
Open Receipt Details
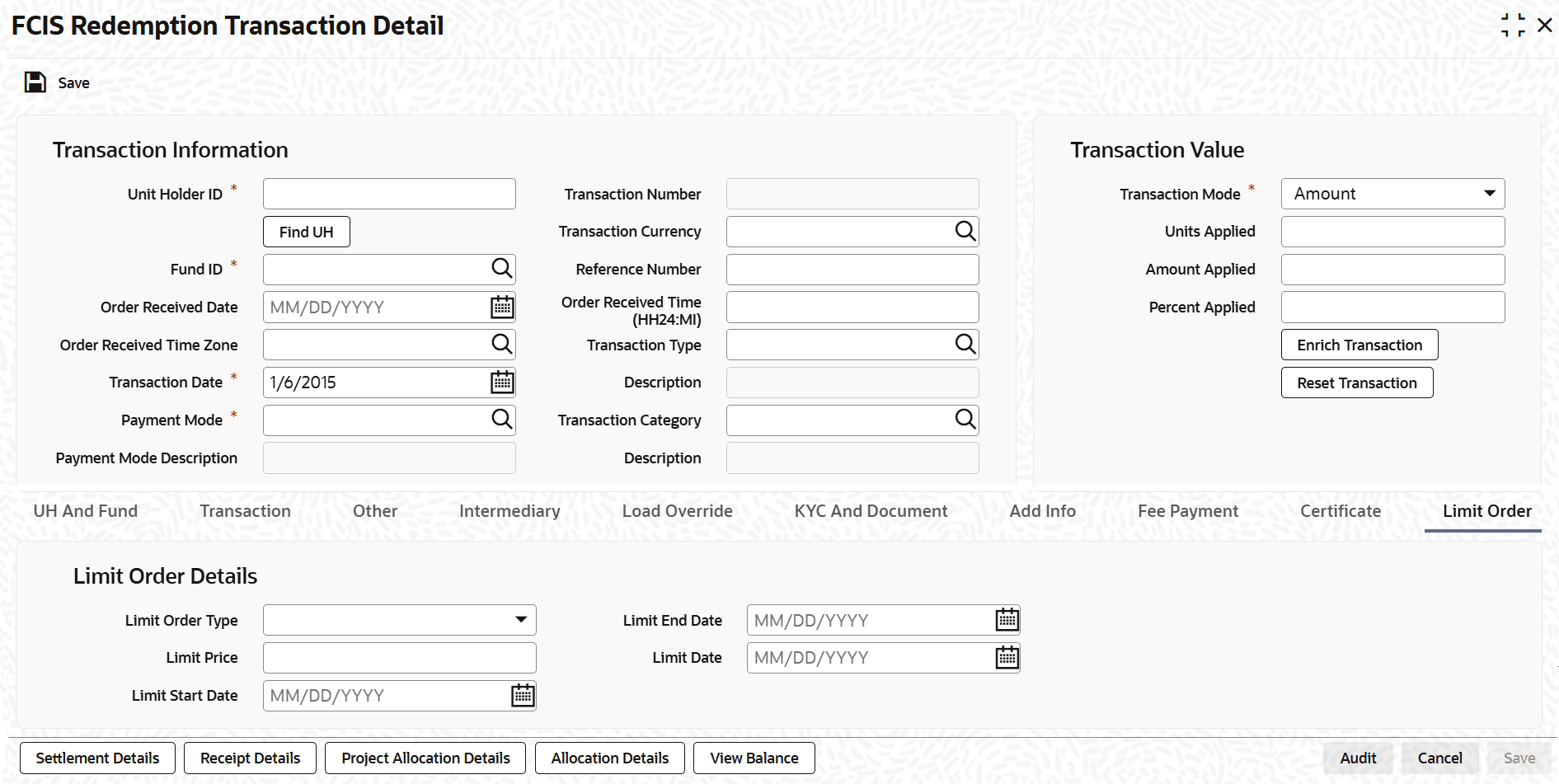click(x=250, y=758)
